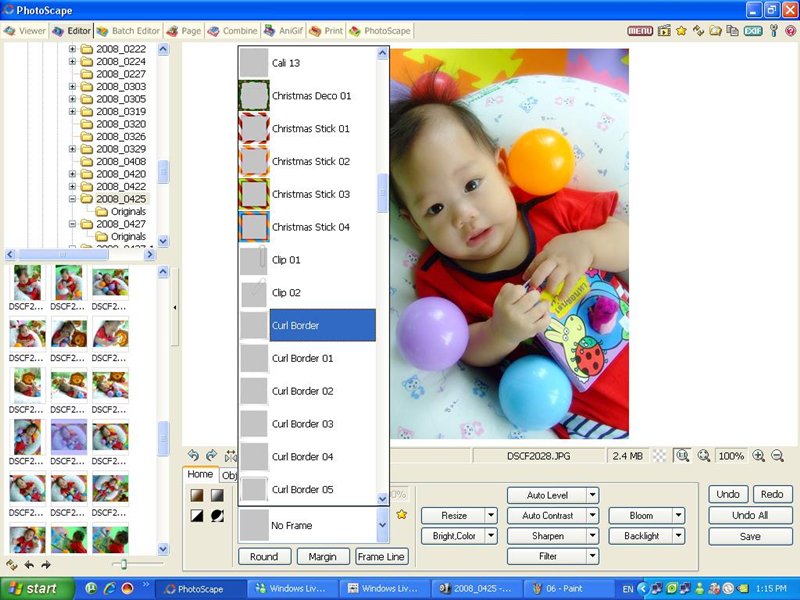Choose Christmas Deco 01 frame
This screenshot has height=600, width=800.
tap(307, 96)
